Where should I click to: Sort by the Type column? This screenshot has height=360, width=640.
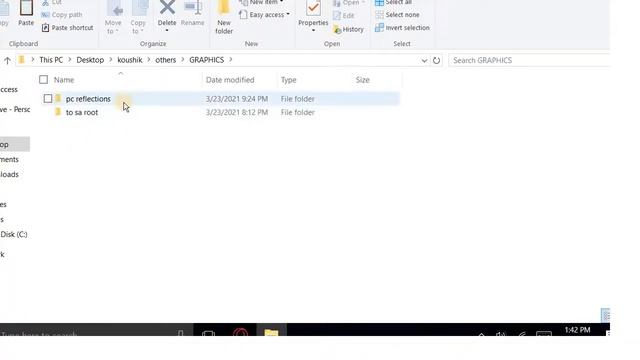pyautogui.click(x=289, y=80)
